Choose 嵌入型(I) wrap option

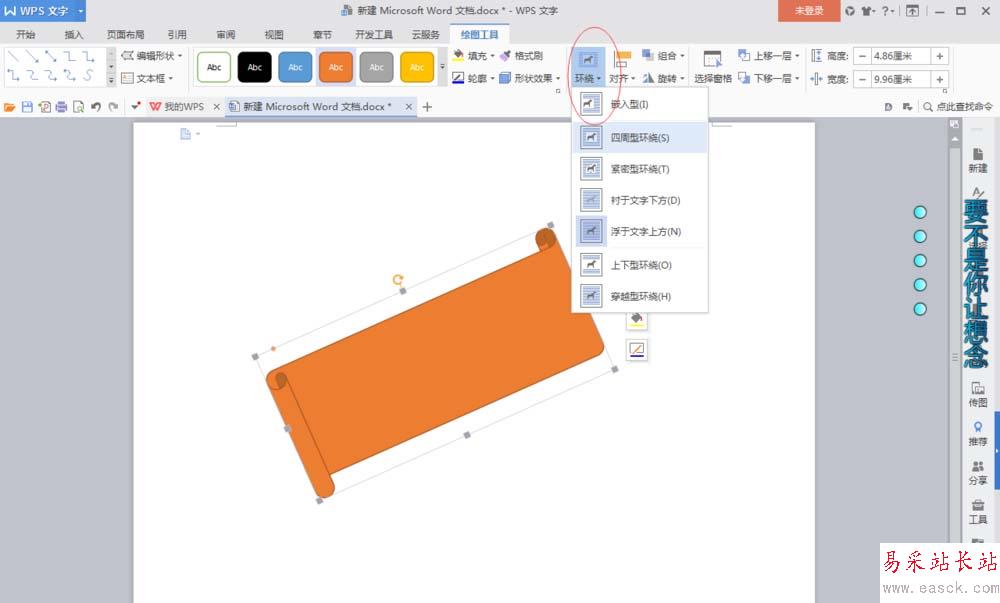[x=640, y=104]
